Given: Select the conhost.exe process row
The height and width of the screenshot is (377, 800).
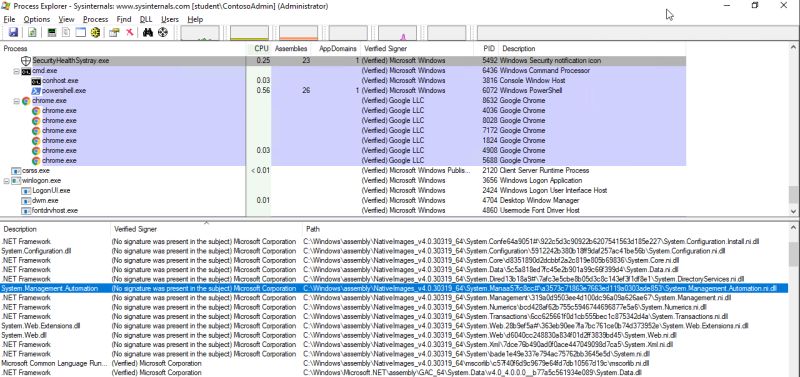Looking at the screenshot, I should point(343,81).
